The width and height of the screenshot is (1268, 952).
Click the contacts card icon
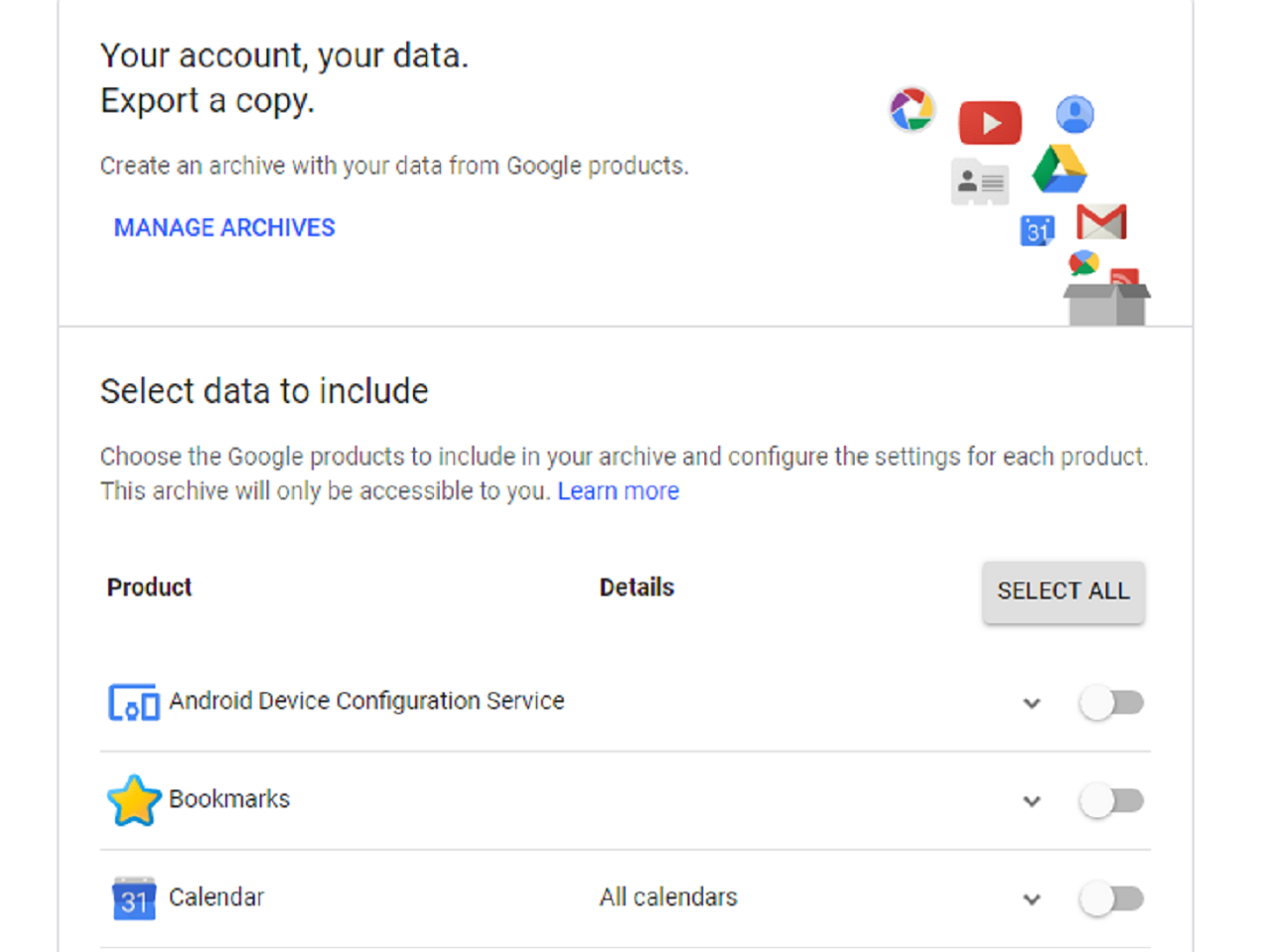[980, 181]
